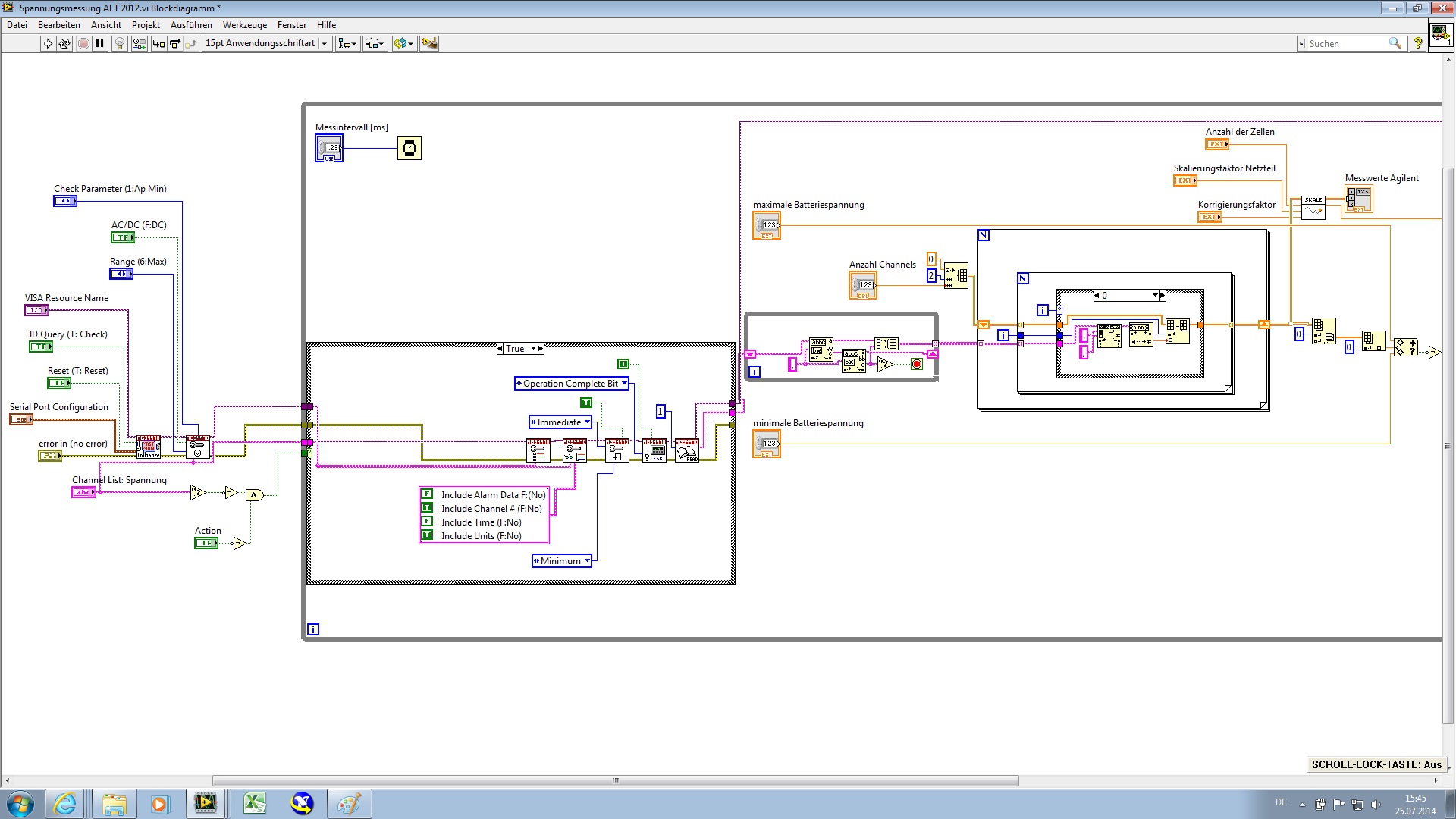Click the Retain Wire Values icon
Image resolution: width=1456 pixels, height=819 pixels.
(139, 44)
